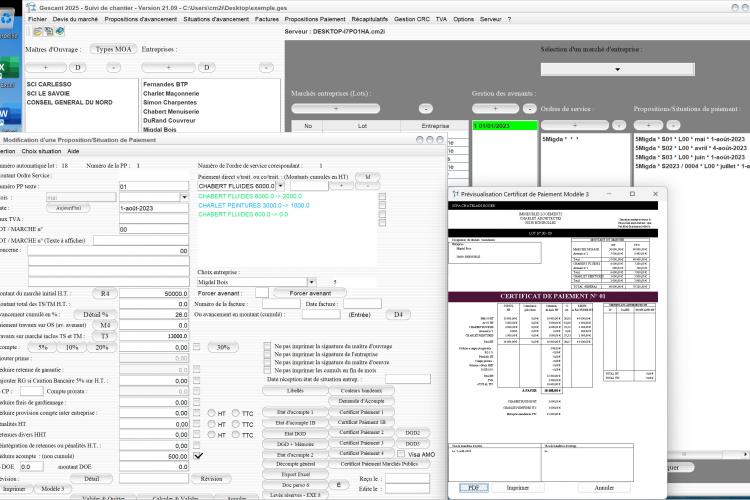Click the Avancement cumulé field showing 26.0
Image resolution: width=750 pixels, height=500 pixels.
click(x=154, y=315)
